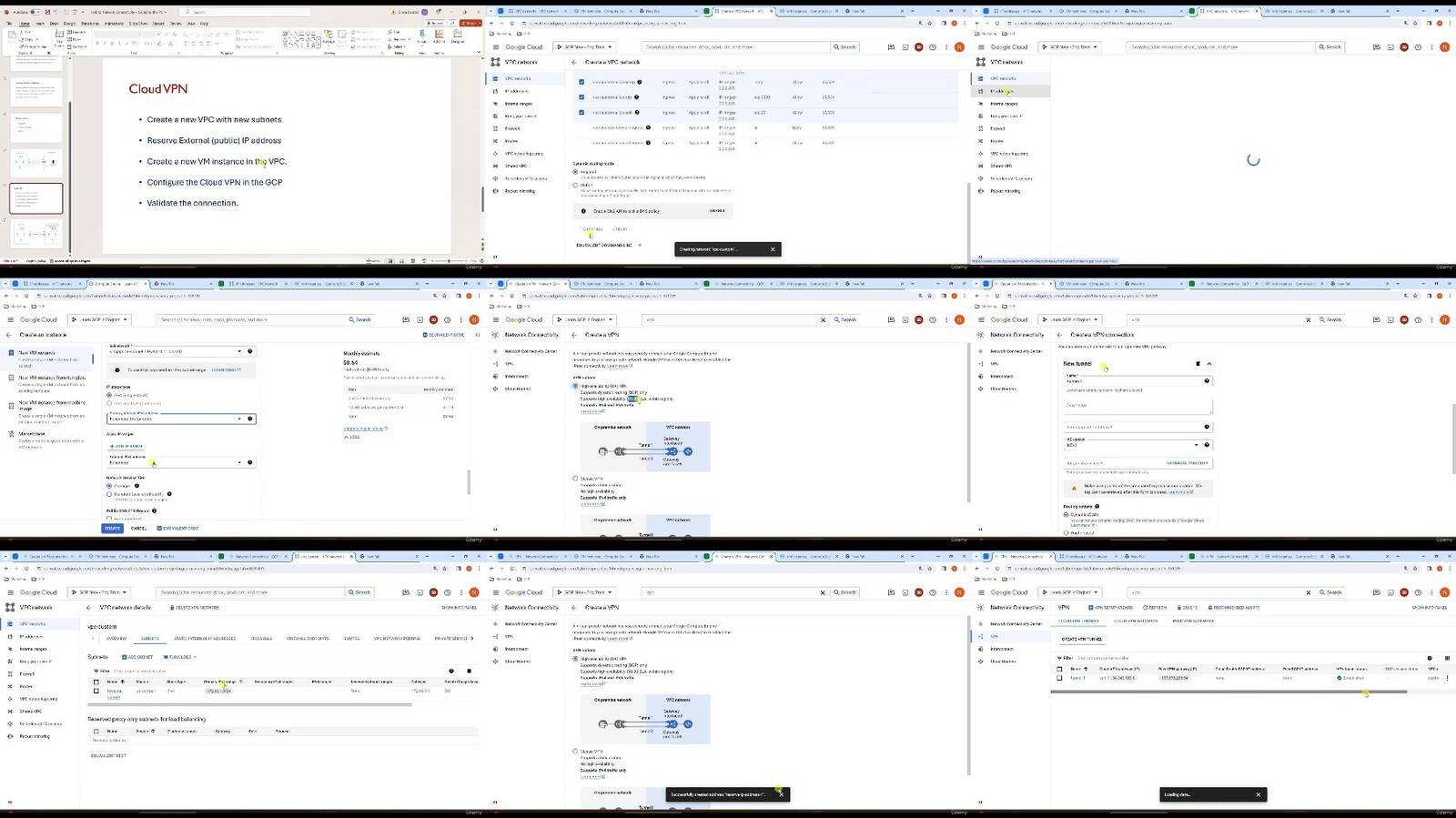
Task: Click Cancel on the Create an instance page
Action: coord(138,528)
